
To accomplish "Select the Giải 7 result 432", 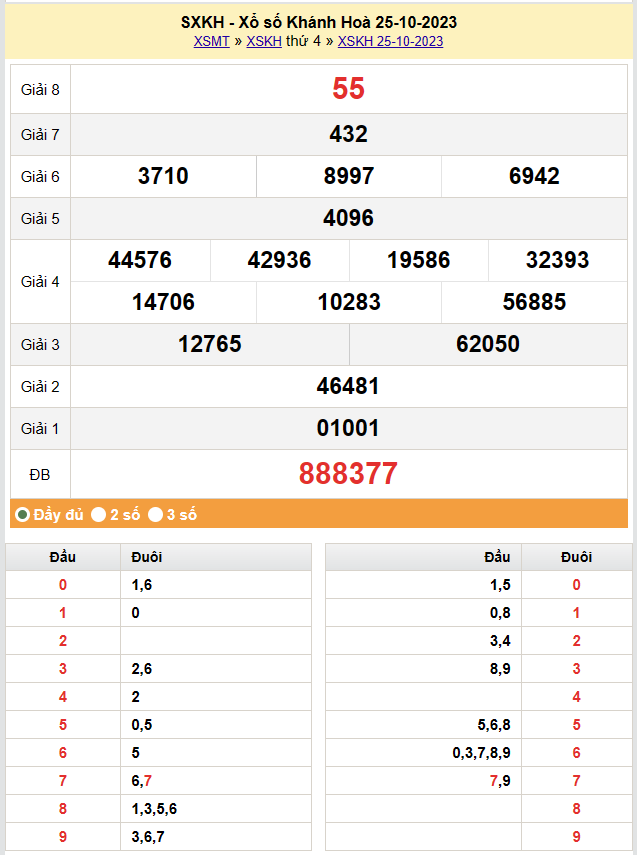I will pos(348,134).
